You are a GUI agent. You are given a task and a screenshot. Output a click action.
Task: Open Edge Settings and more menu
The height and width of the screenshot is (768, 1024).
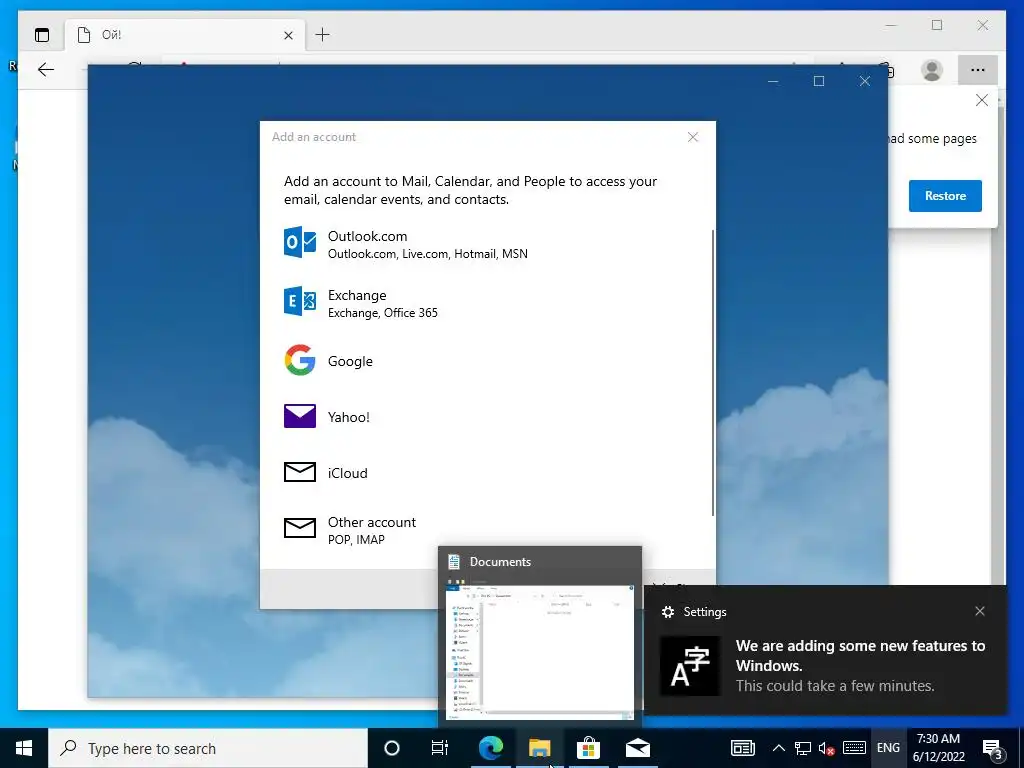click(x=977, y=70)
